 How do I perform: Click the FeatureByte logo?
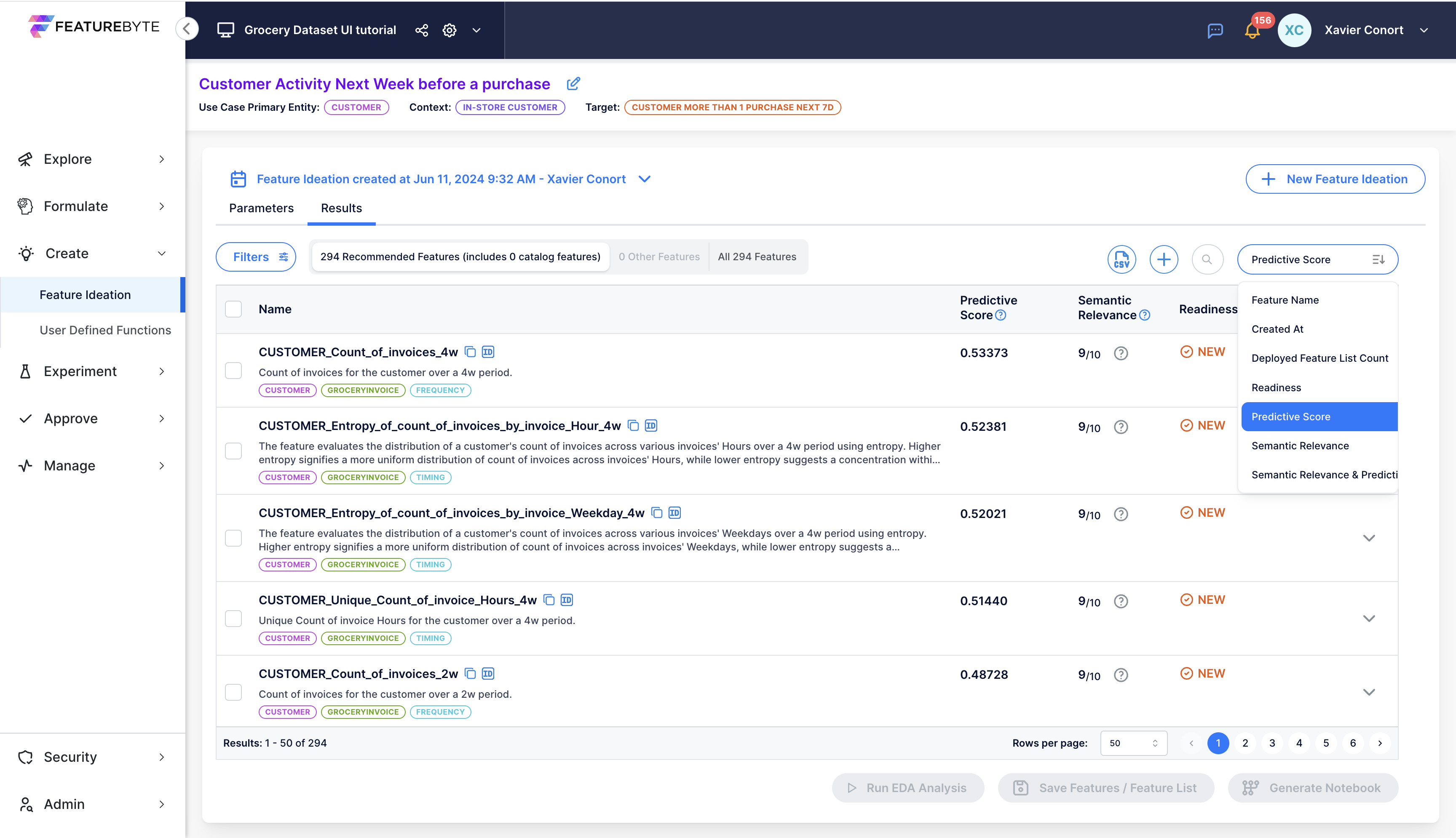coord(94,27)
